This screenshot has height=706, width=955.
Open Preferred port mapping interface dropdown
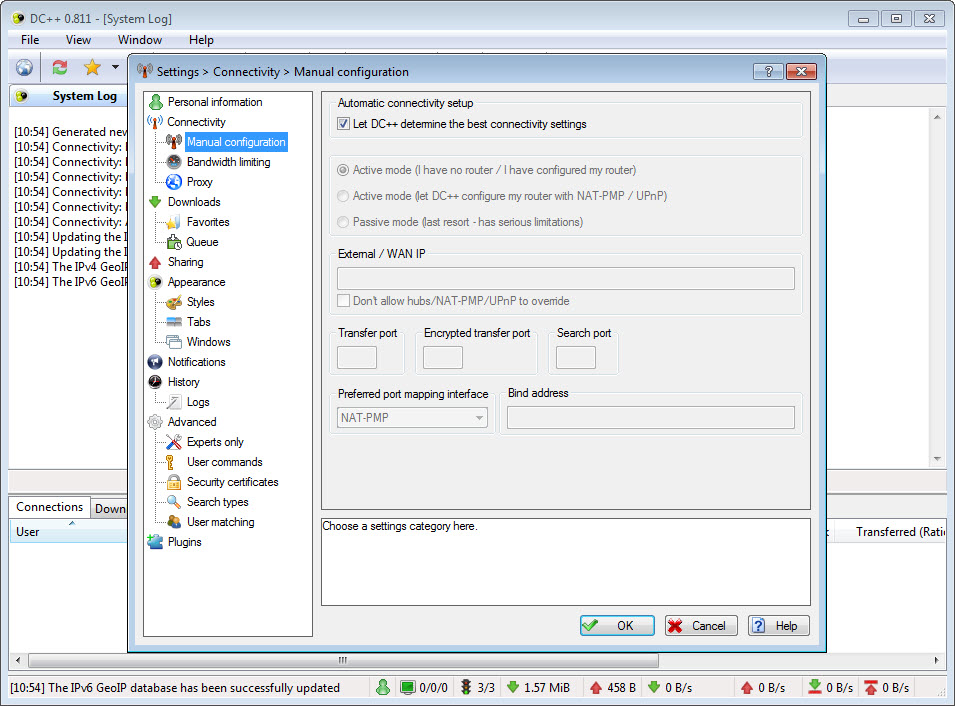click(x=412, y=417)
